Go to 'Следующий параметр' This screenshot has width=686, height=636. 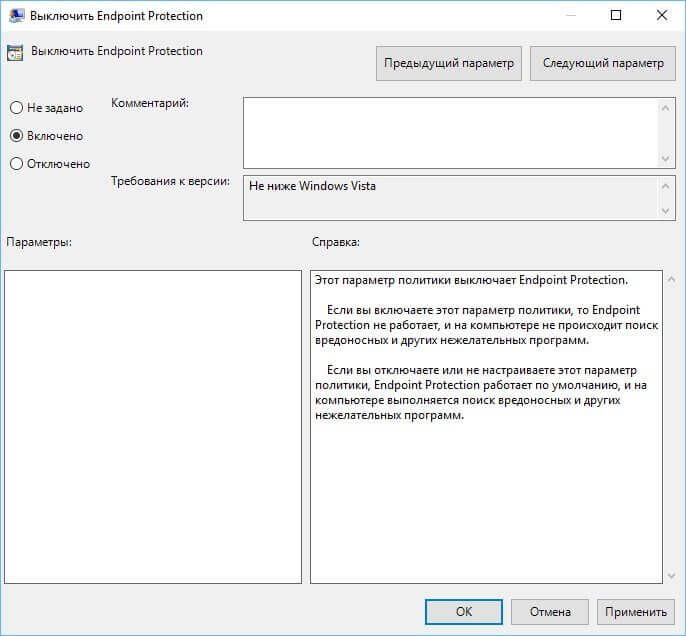pos(603,63)
